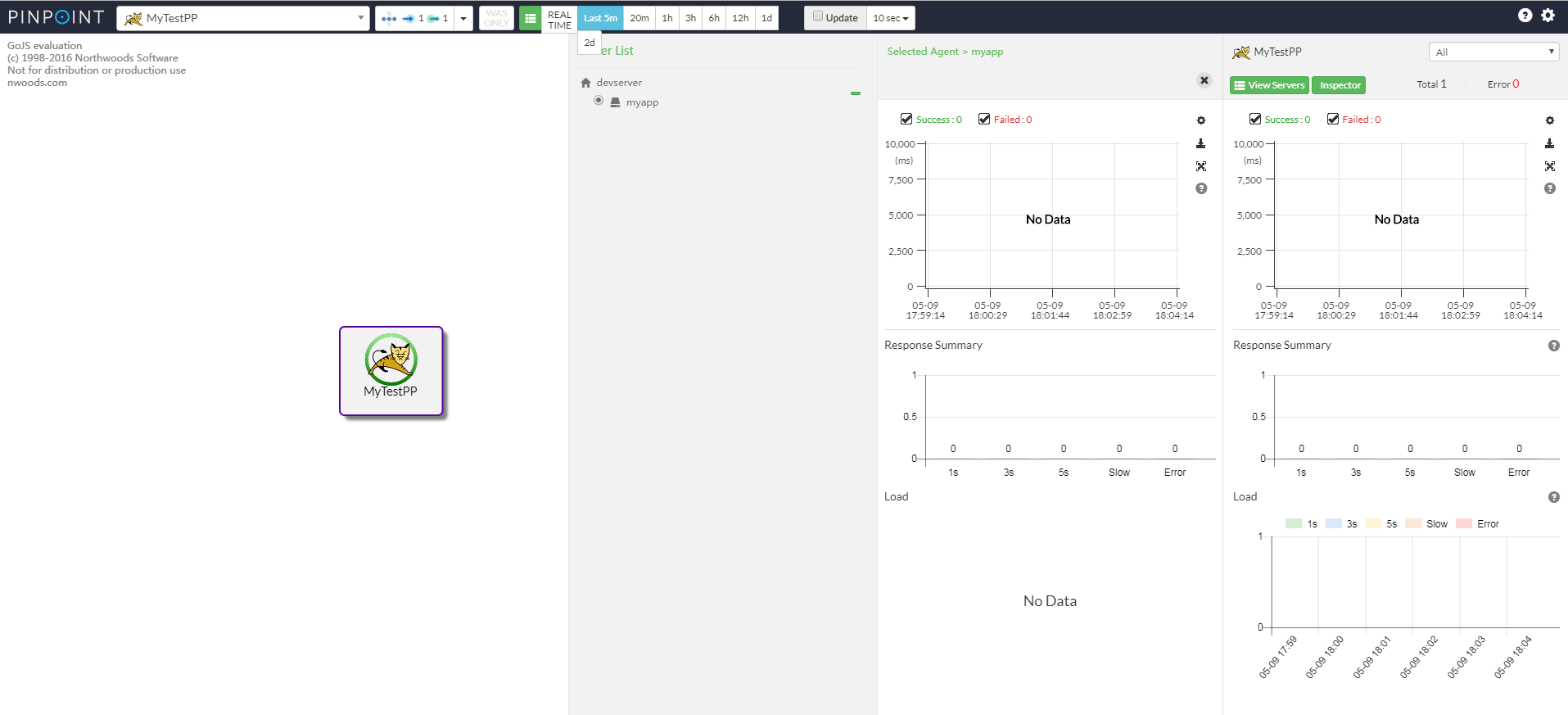Screen dimensions: 1568x715
Task: Toggle the 3s legend swatch in Load chart
Action: click(x=1334, y=523)
